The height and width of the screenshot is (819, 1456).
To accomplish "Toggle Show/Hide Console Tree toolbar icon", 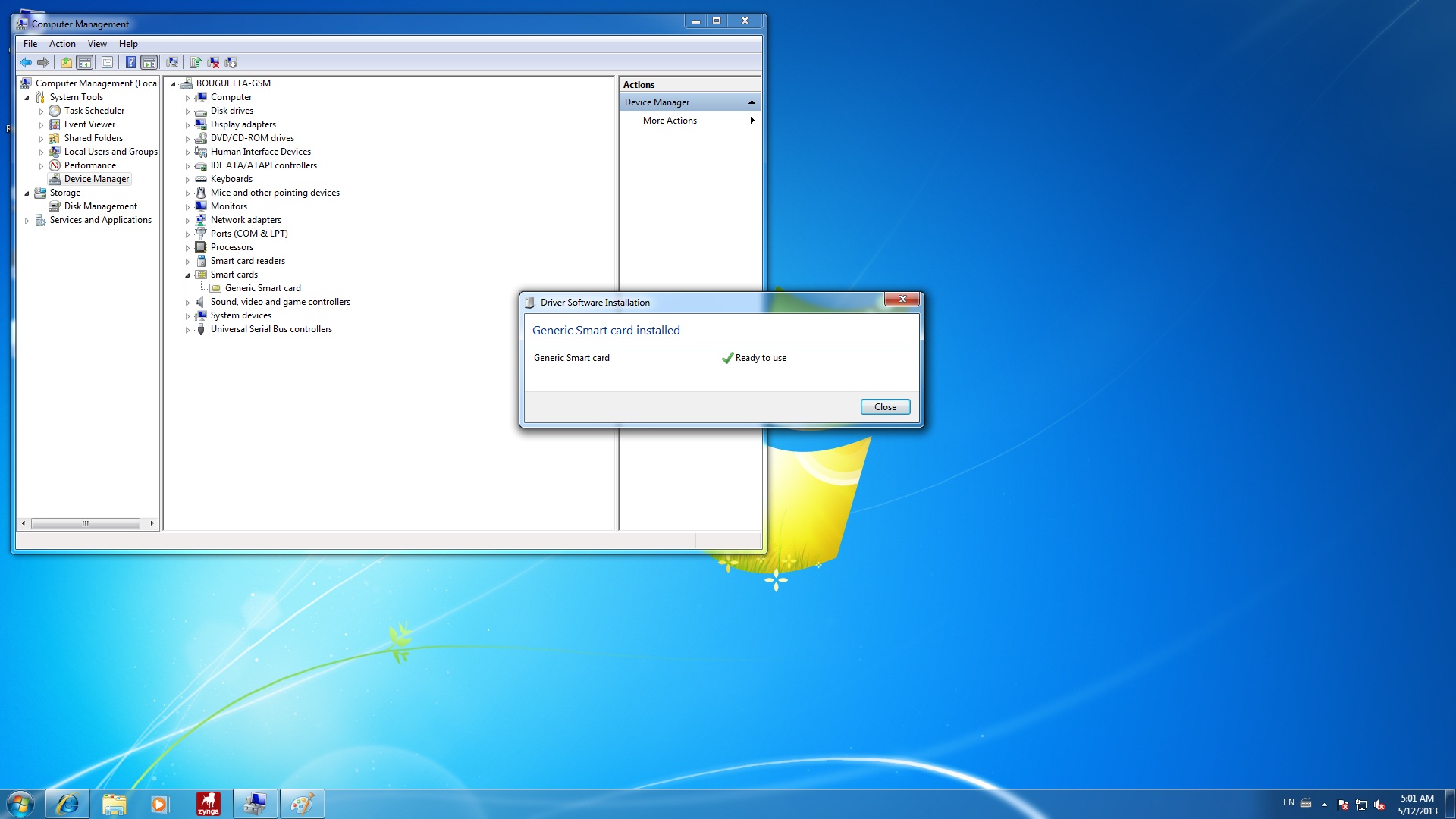I will (85, 63).
